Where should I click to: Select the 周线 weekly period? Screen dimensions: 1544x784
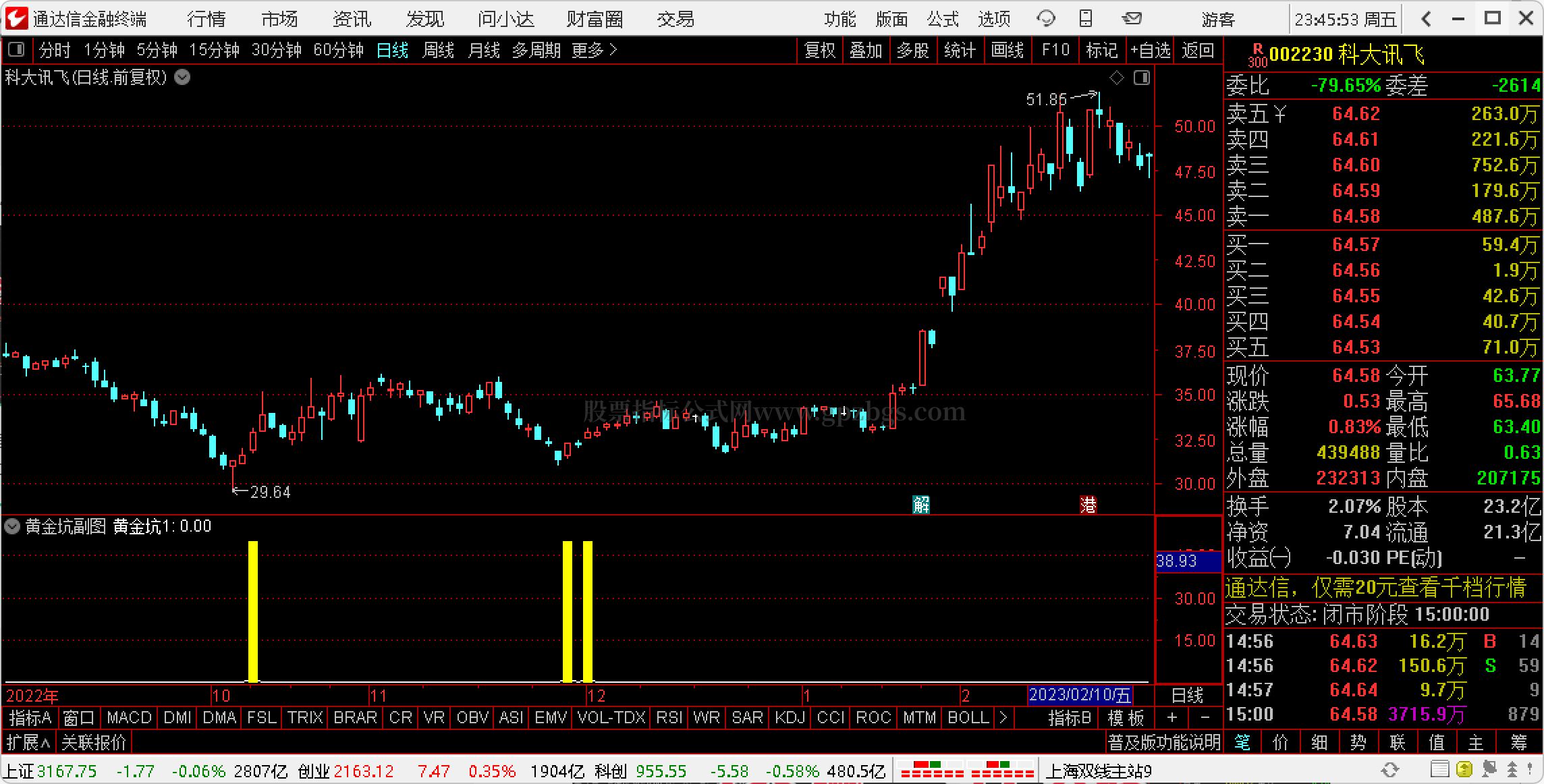[x=438, y=50]
